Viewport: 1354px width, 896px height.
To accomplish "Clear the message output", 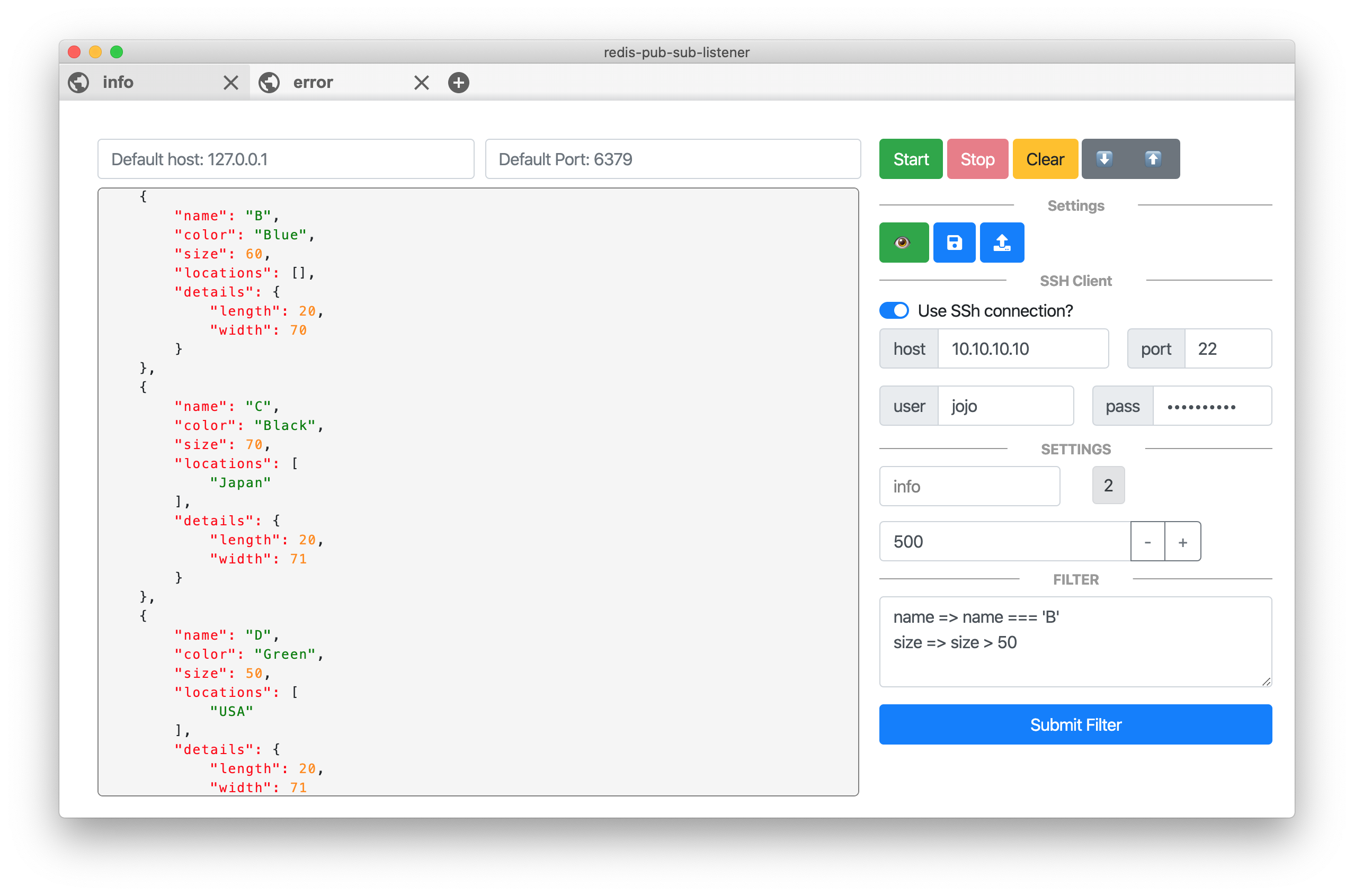I will (x=1045, y=159).
